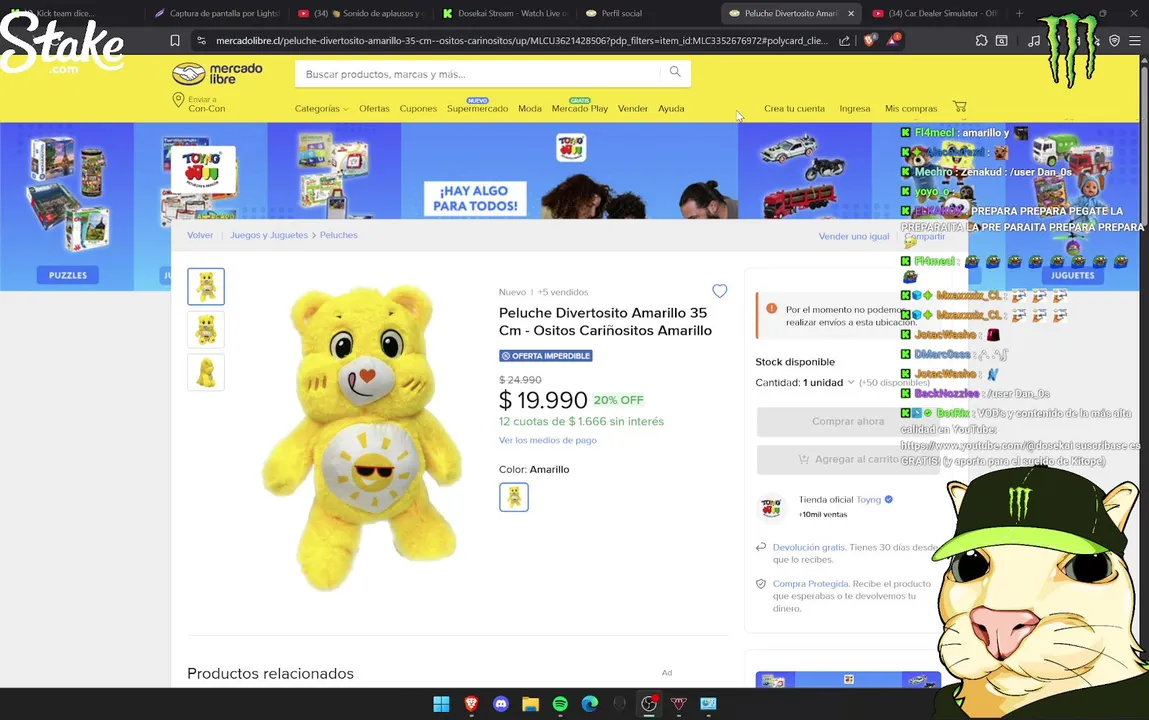Switch to Captura de pantalla Lightshot tab
Viewport: 1149px width, 720px height.
point(217,13)
